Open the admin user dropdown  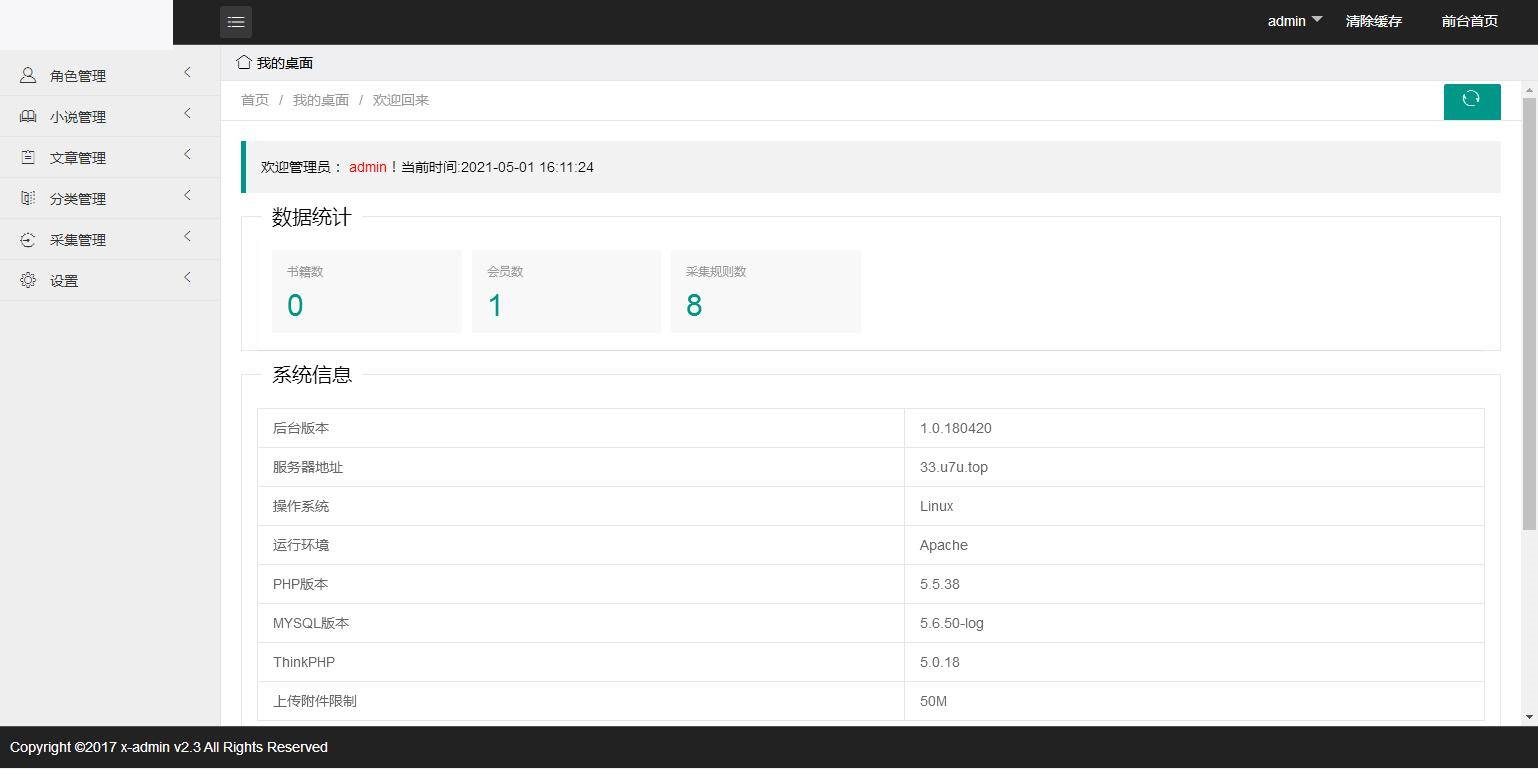(x=1295, y=21)
